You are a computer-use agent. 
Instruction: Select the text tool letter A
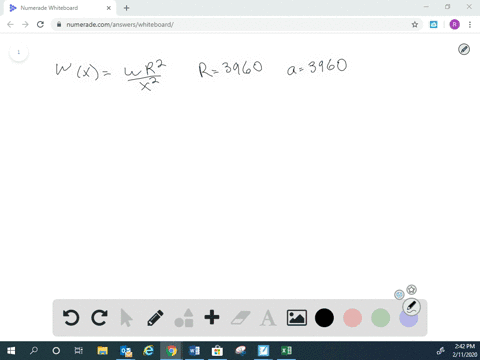(x=268, y=318)
